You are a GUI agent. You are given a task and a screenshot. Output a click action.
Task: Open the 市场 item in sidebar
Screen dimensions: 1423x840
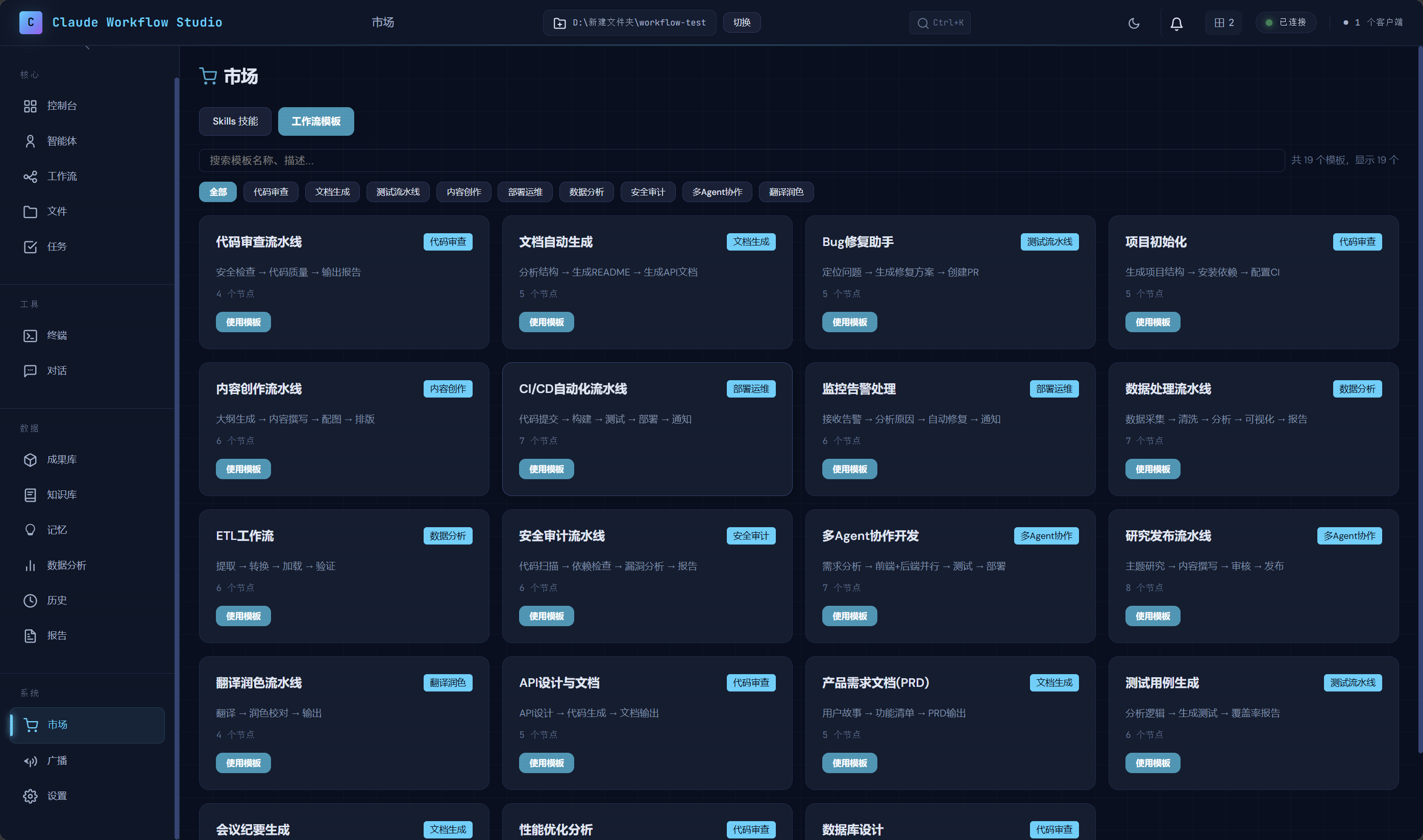click(x=88, y=725)
